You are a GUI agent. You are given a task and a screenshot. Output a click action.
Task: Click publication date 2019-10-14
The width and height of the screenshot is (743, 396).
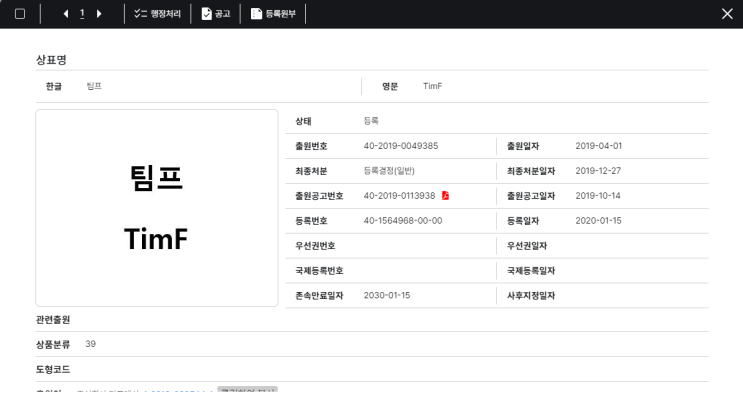(598, 196)
